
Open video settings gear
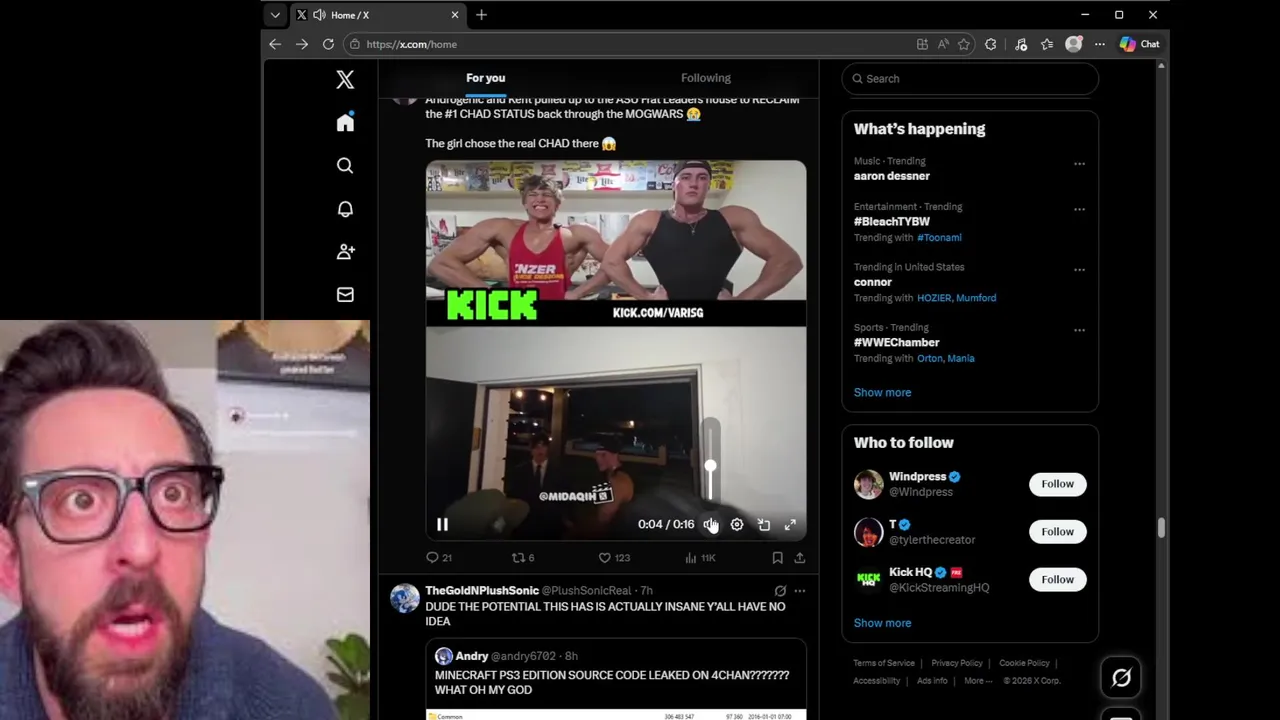point(737,524)
